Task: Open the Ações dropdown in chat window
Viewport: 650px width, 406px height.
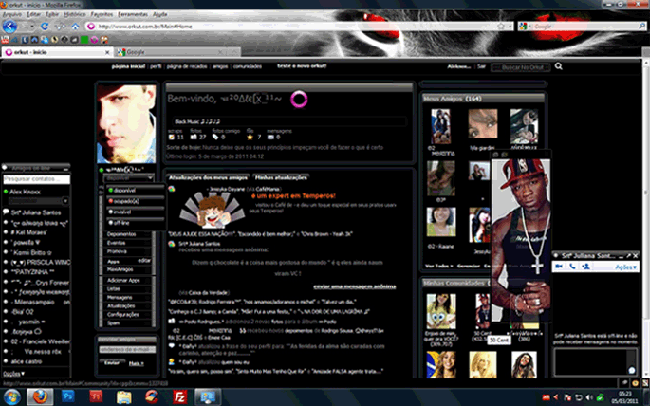Action: click(x=626, y=267)
